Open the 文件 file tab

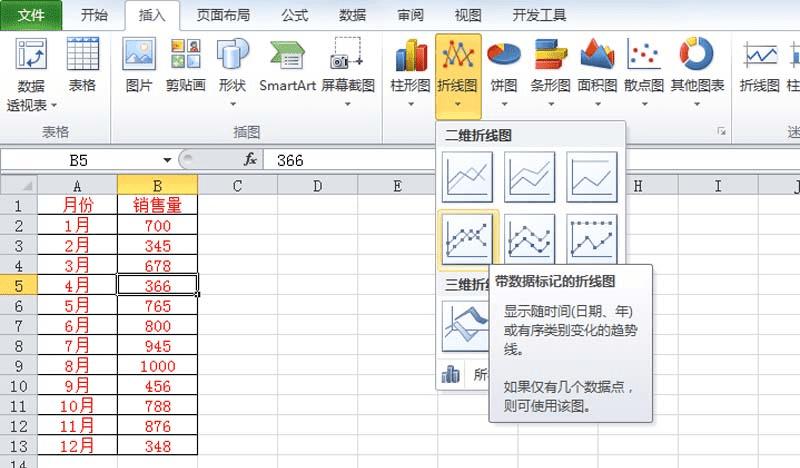31,15
